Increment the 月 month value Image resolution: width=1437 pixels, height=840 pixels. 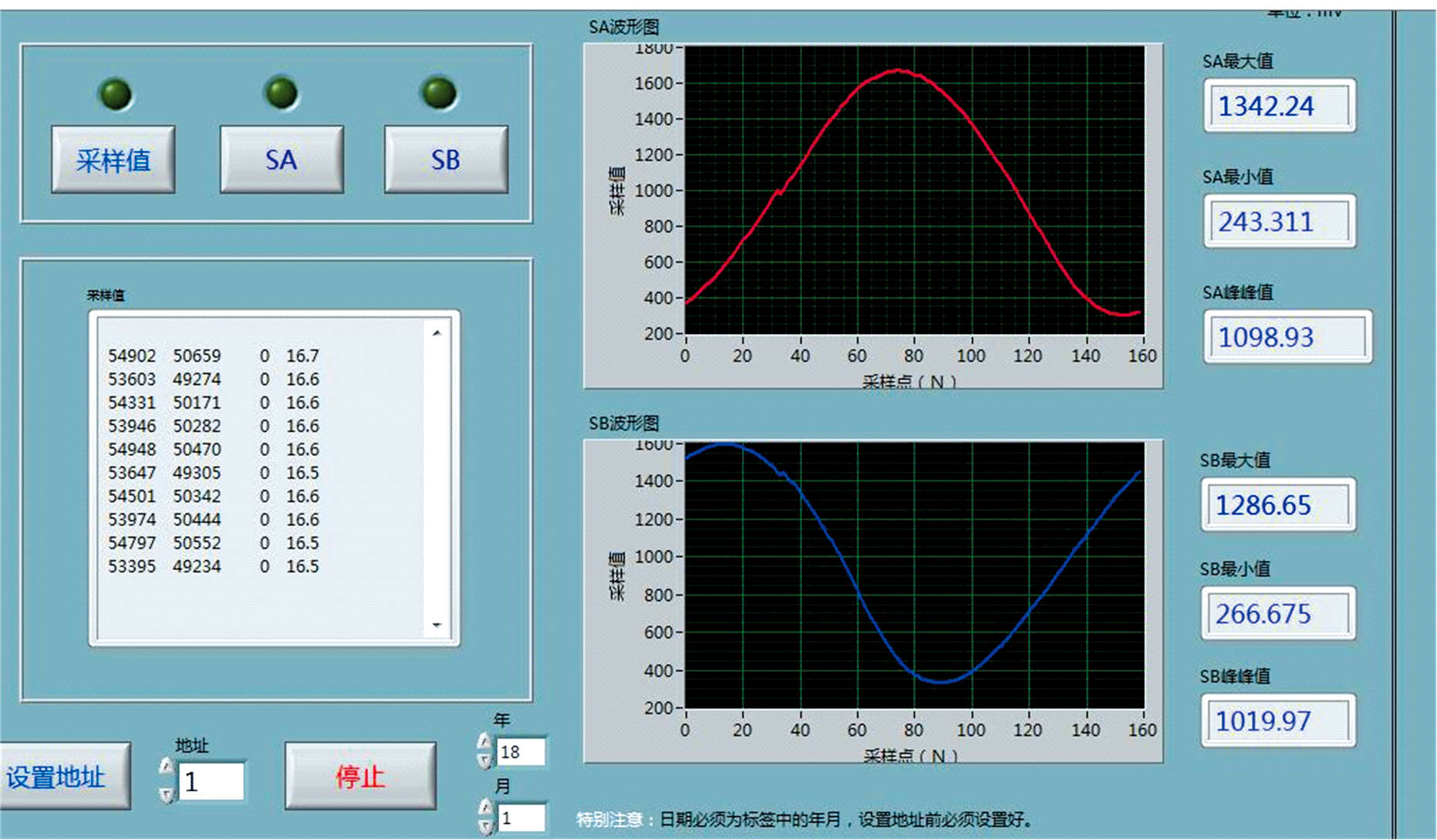[x=484, y=808]
